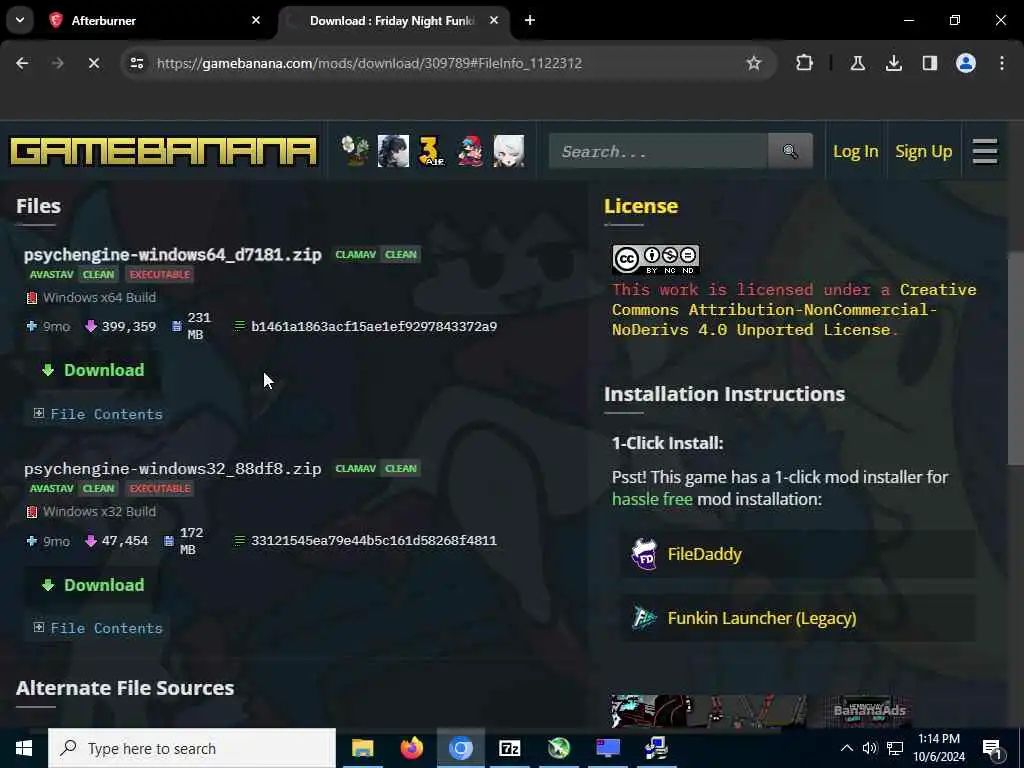
Task: Select the Download Friday Night Funkin tab
Action: pyautogui.click(x=392, y=20)
